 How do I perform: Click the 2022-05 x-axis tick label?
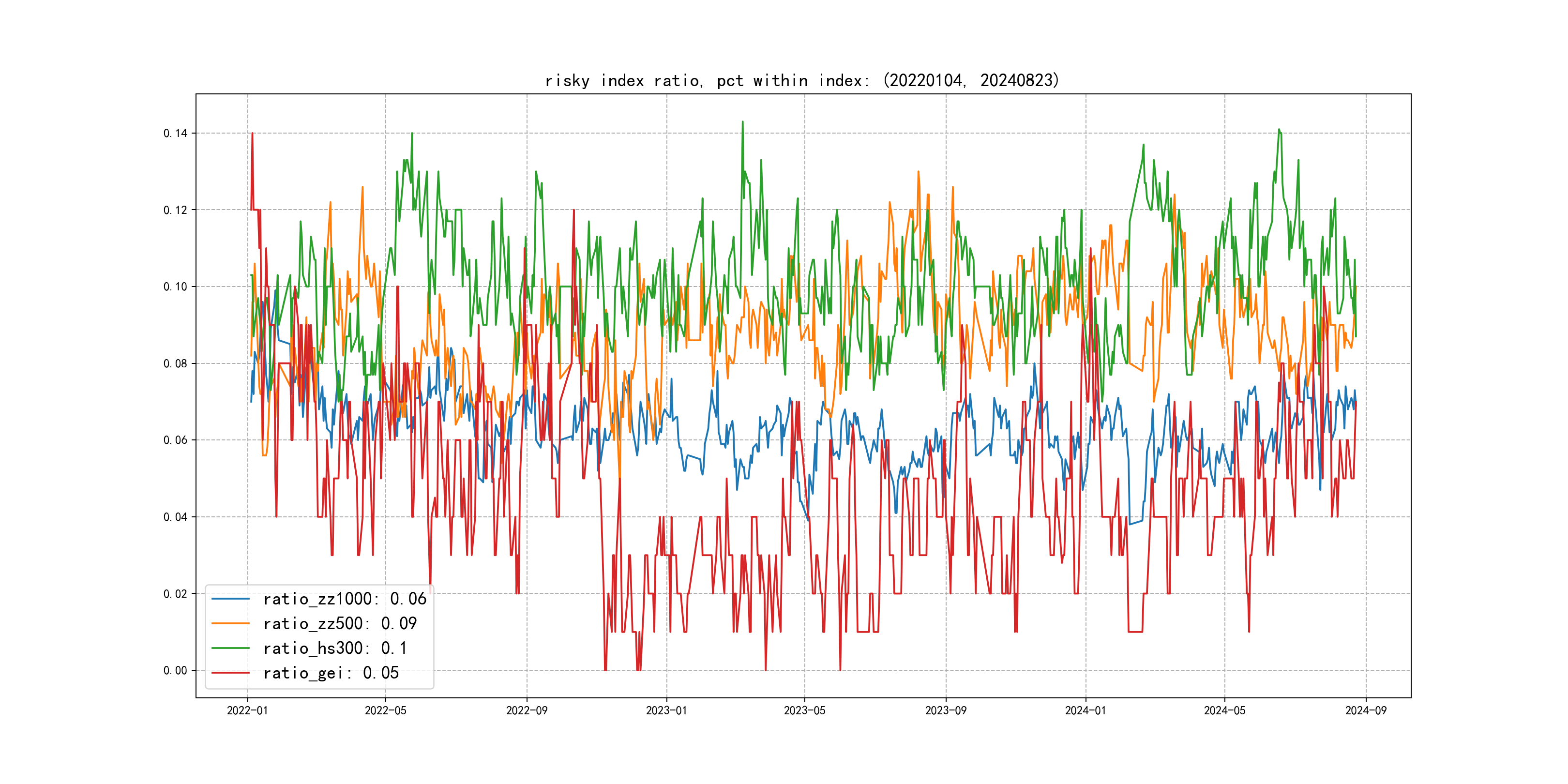pos(385,710)
